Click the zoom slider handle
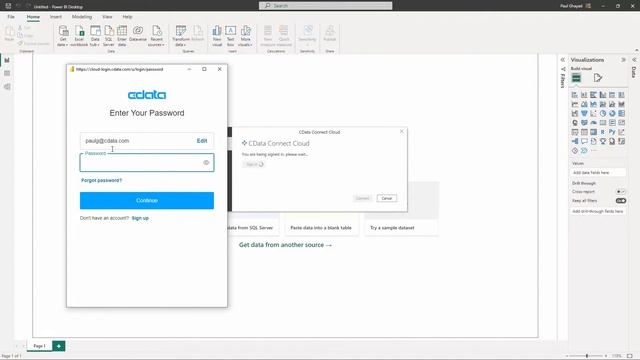The width and height of the screenshot is (640, 360). click(587, 356)
